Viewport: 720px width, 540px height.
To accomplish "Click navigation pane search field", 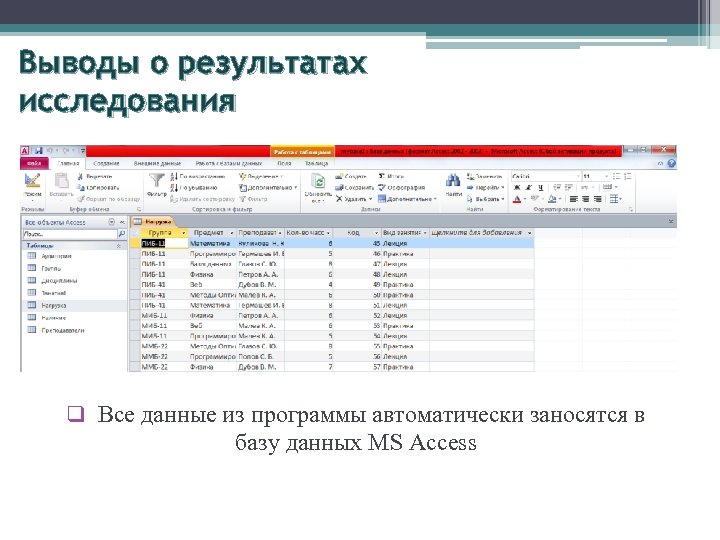I will click(70, 234).
